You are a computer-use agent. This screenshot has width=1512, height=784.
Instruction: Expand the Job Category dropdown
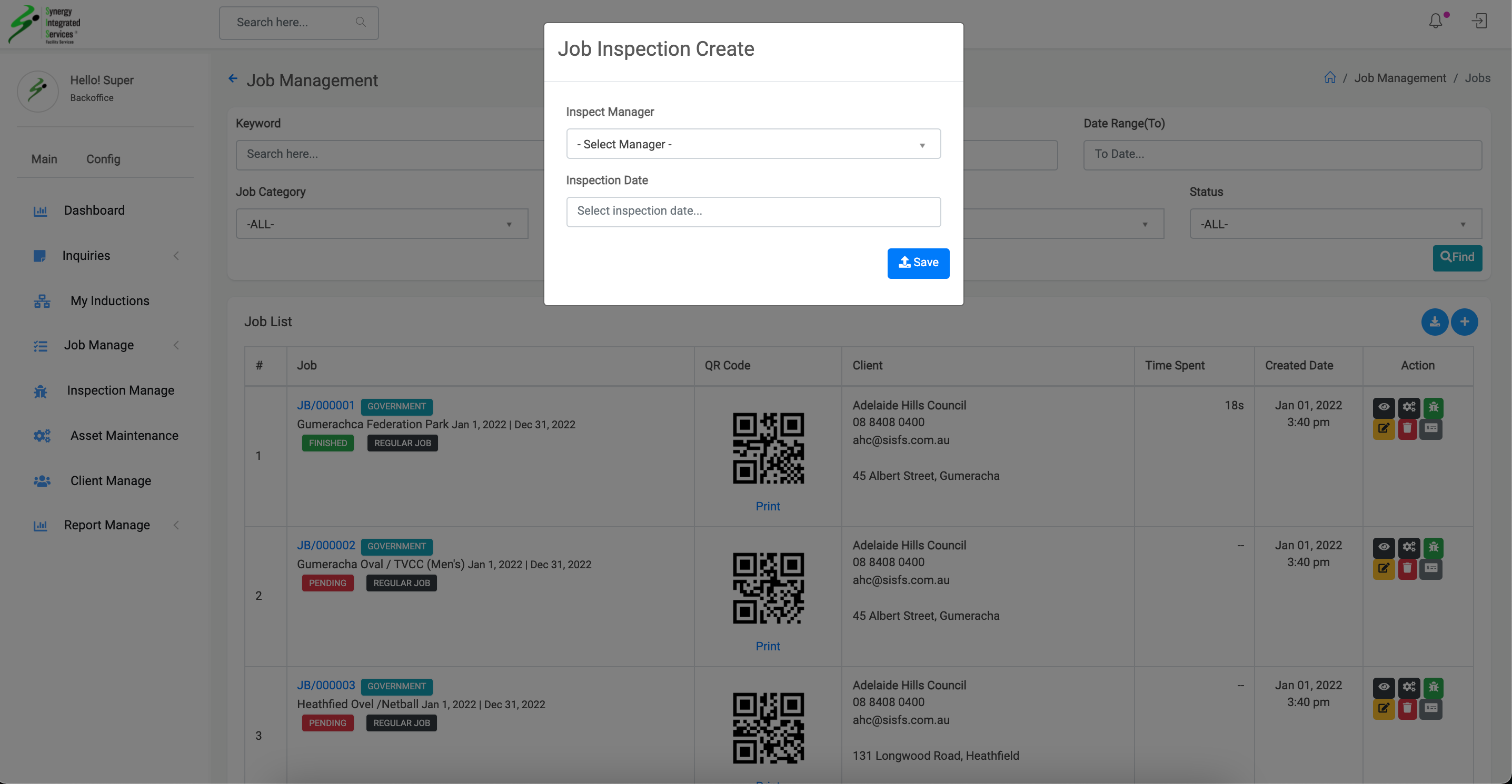[382, 224]
